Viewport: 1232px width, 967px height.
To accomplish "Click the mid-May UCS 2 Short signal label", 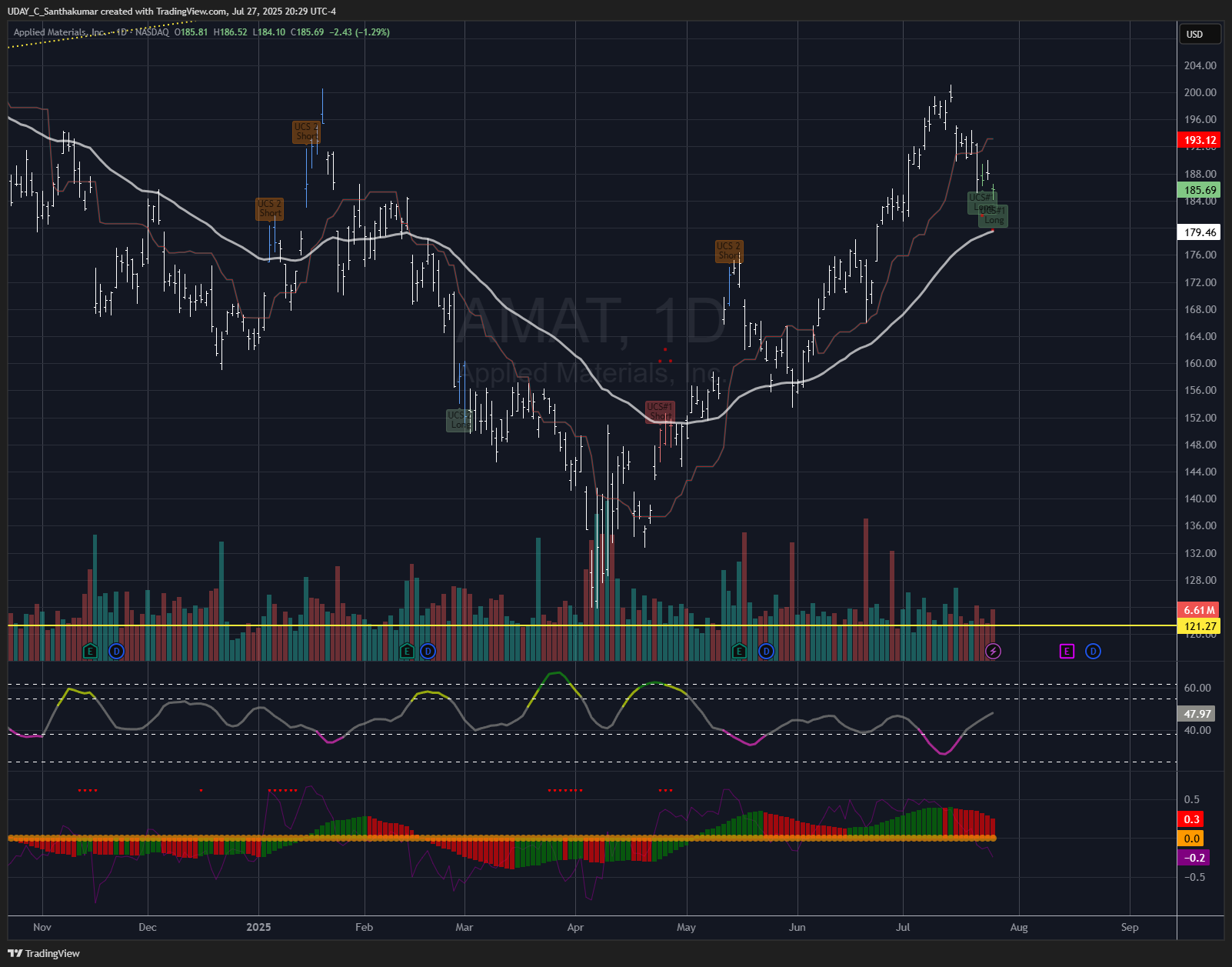I will (728, 251).
